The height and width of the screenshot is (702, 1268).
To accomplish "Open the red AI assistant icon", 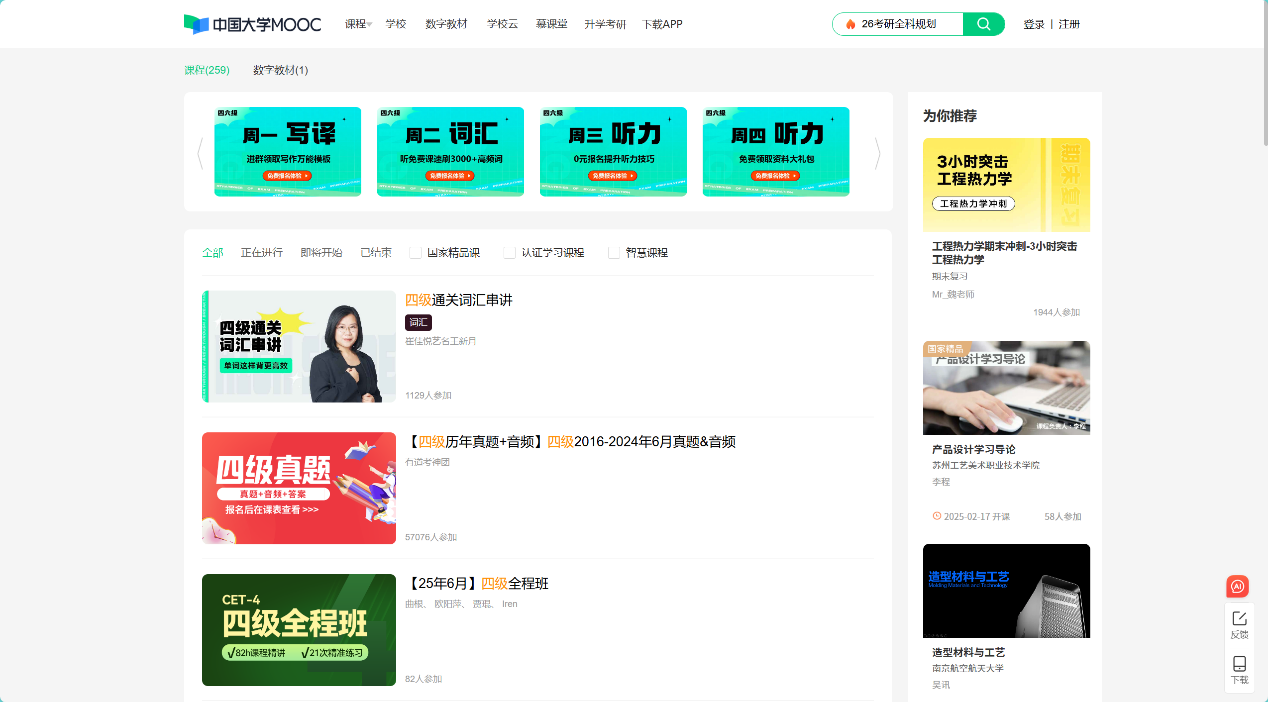I will pos(1238,587).
